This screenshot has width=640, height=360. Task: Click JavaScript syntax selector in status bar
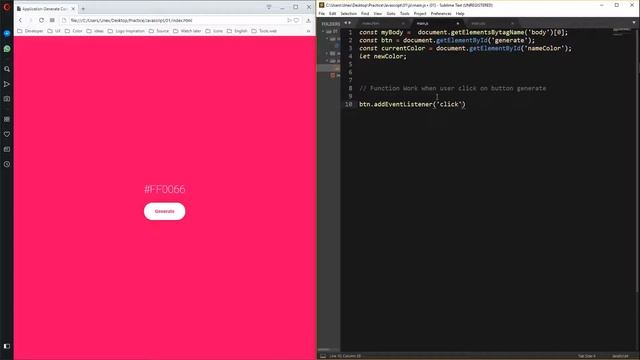[x=620, y=356]
